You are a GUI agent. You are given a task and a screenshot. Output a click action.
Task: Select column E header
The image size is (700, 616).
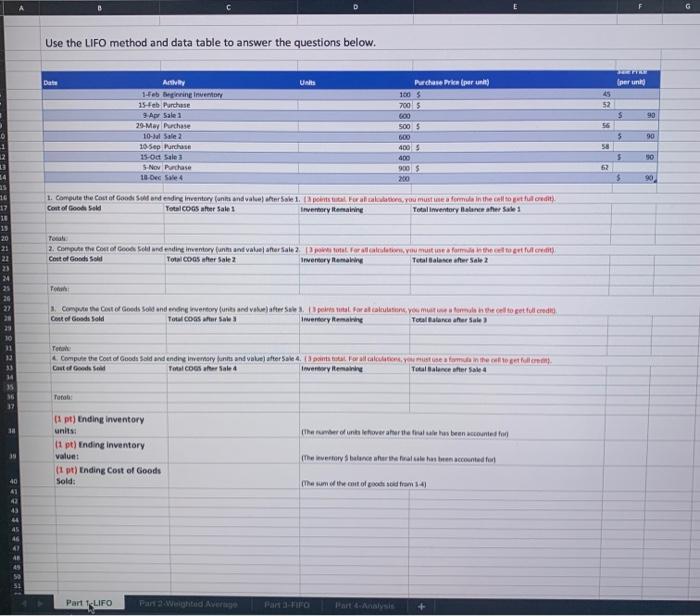515,7
